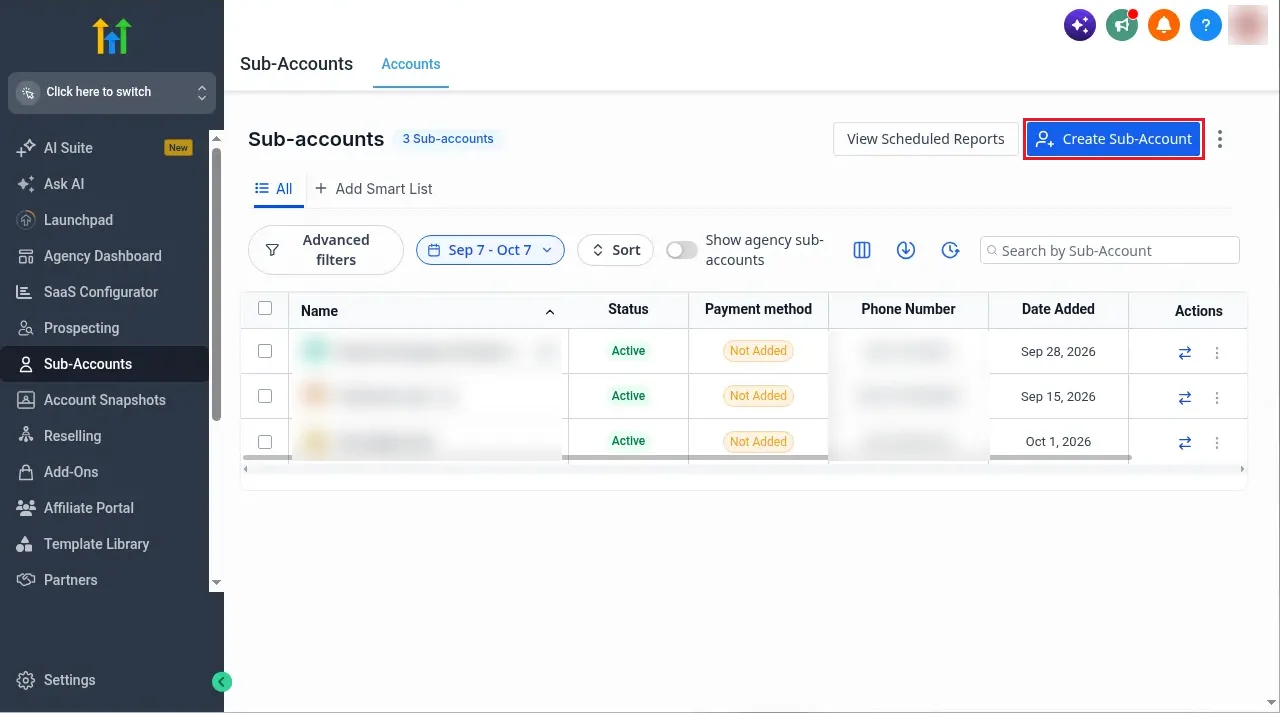Open Agency Dashboard in sidebar
Viewport: 1280px width, 713px height.
pyautogui.click(x=104, y=256)
